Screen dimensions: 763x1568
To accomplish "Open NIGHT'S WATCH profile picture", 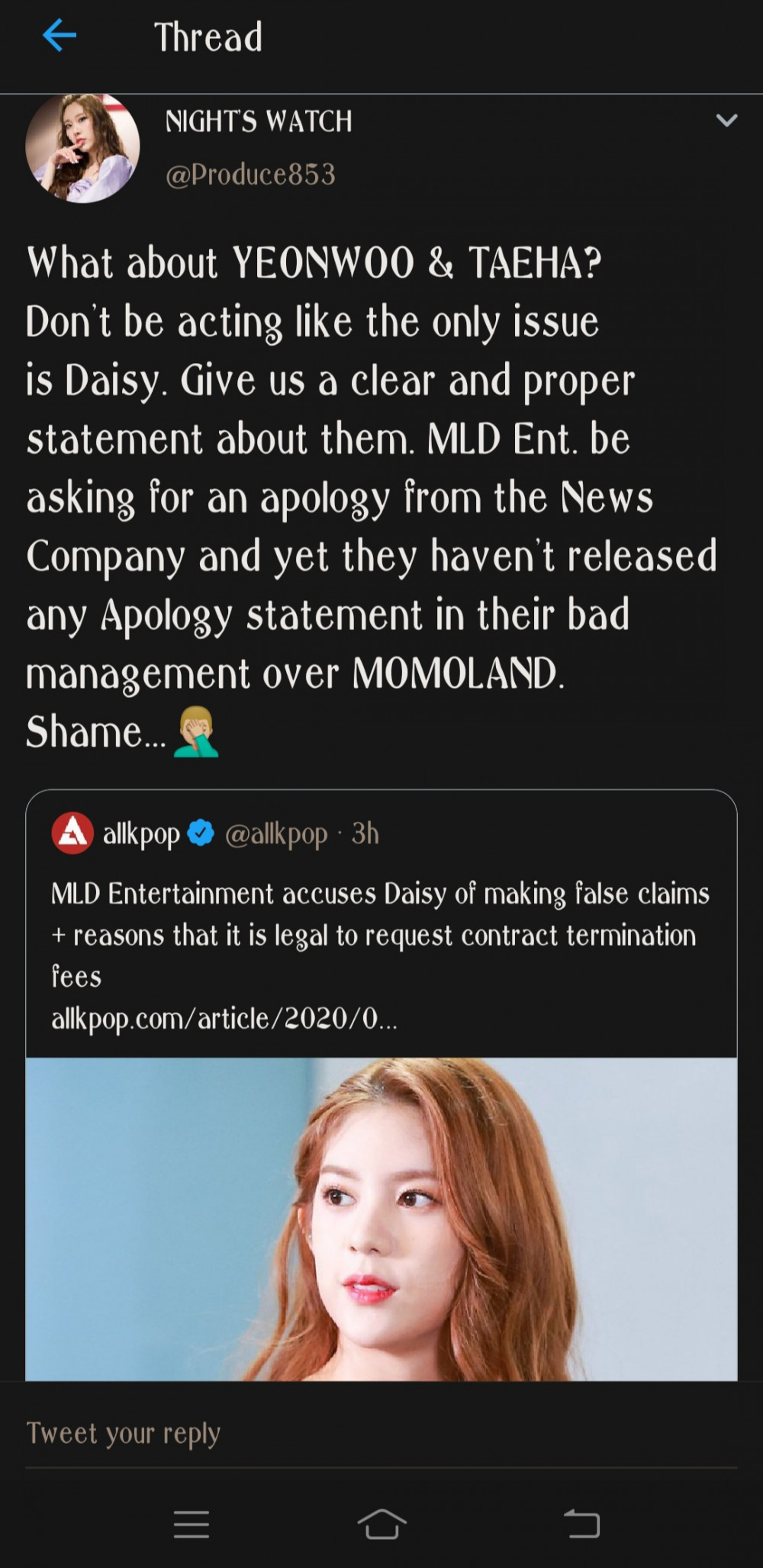I will (82, 148).
